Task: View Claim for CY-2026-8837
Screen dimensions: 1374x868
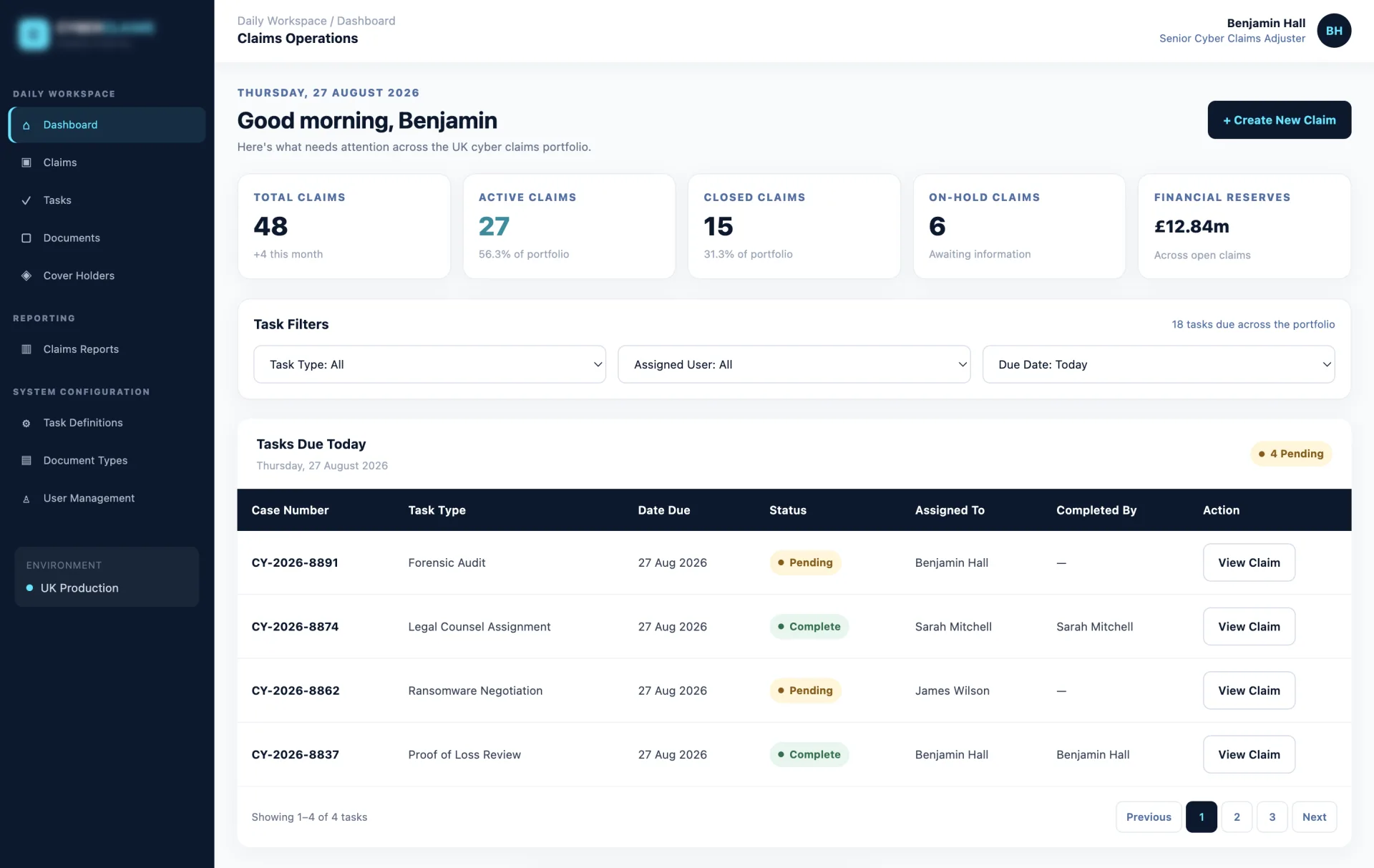Action: (x=1249, y=754)
